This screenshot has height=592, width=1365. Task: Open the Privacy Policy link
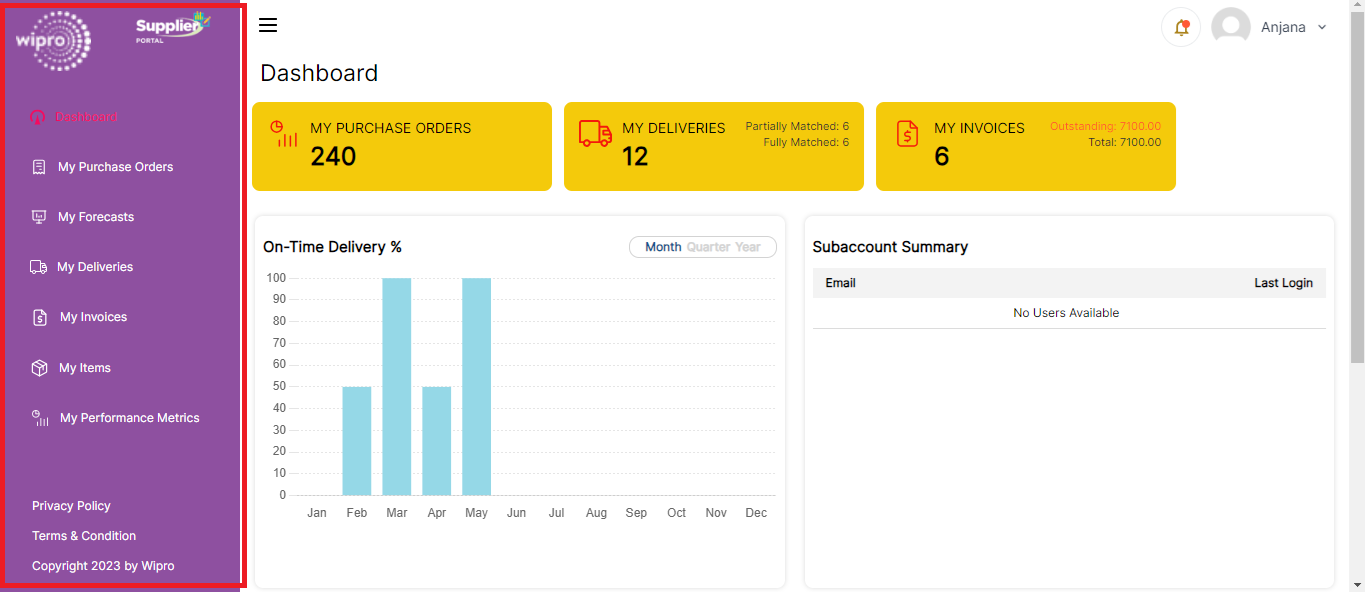pos(71,506)
